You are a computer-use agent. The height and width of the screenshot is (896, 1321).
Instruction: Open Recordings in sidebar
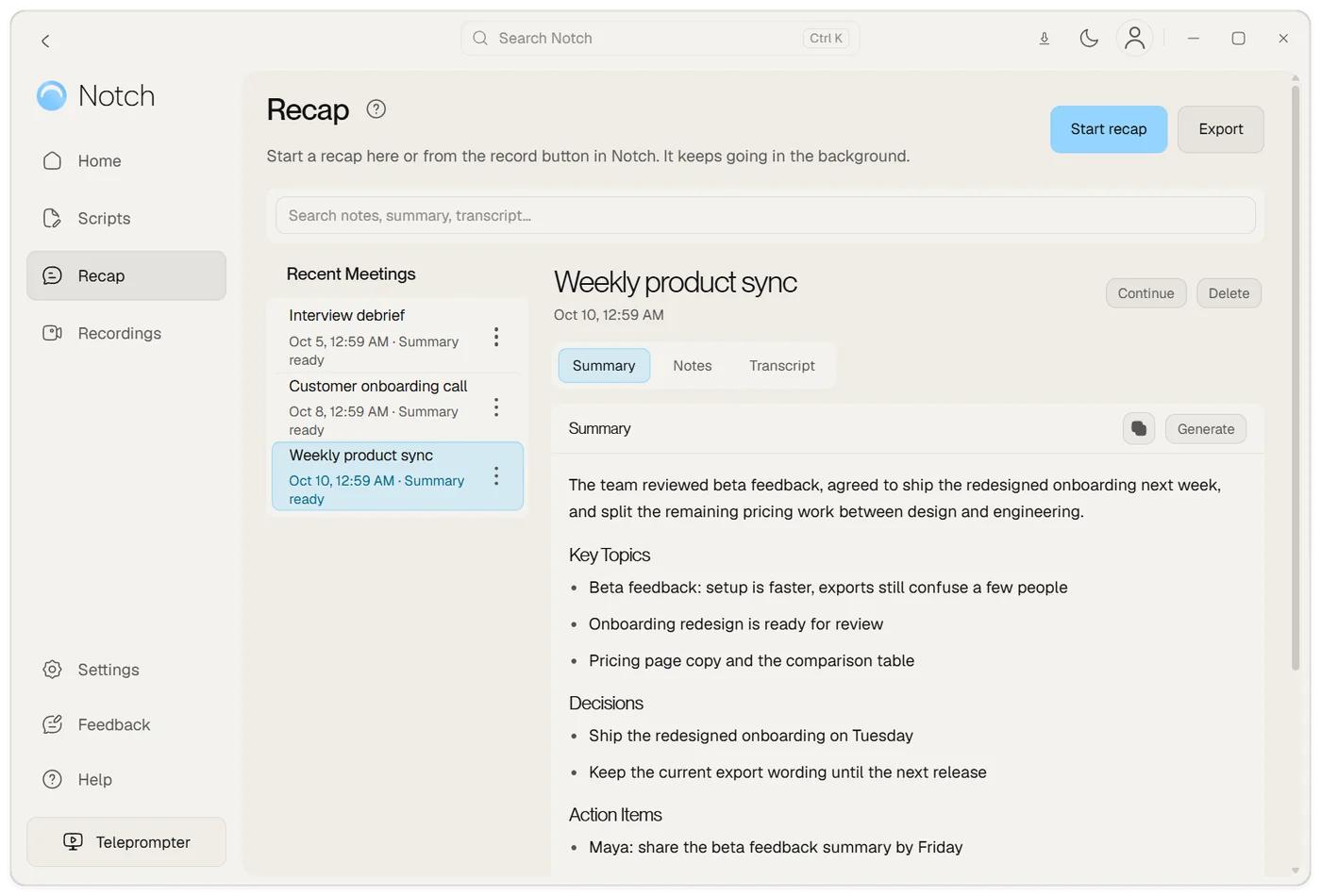(126, 334)
